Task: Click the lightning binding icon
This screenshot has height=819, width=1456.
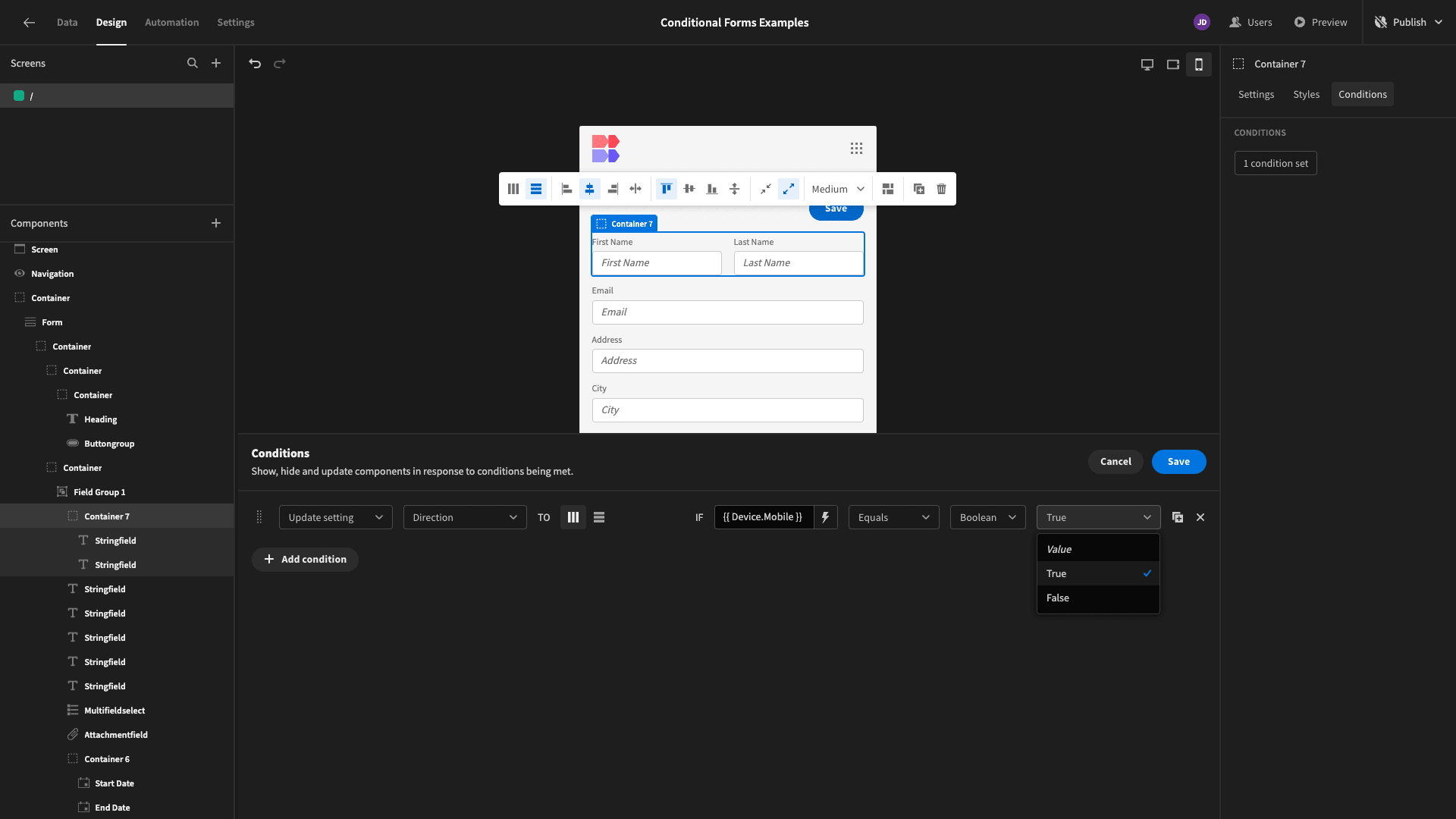Action: pyautogui.click(x=825, y=517)
